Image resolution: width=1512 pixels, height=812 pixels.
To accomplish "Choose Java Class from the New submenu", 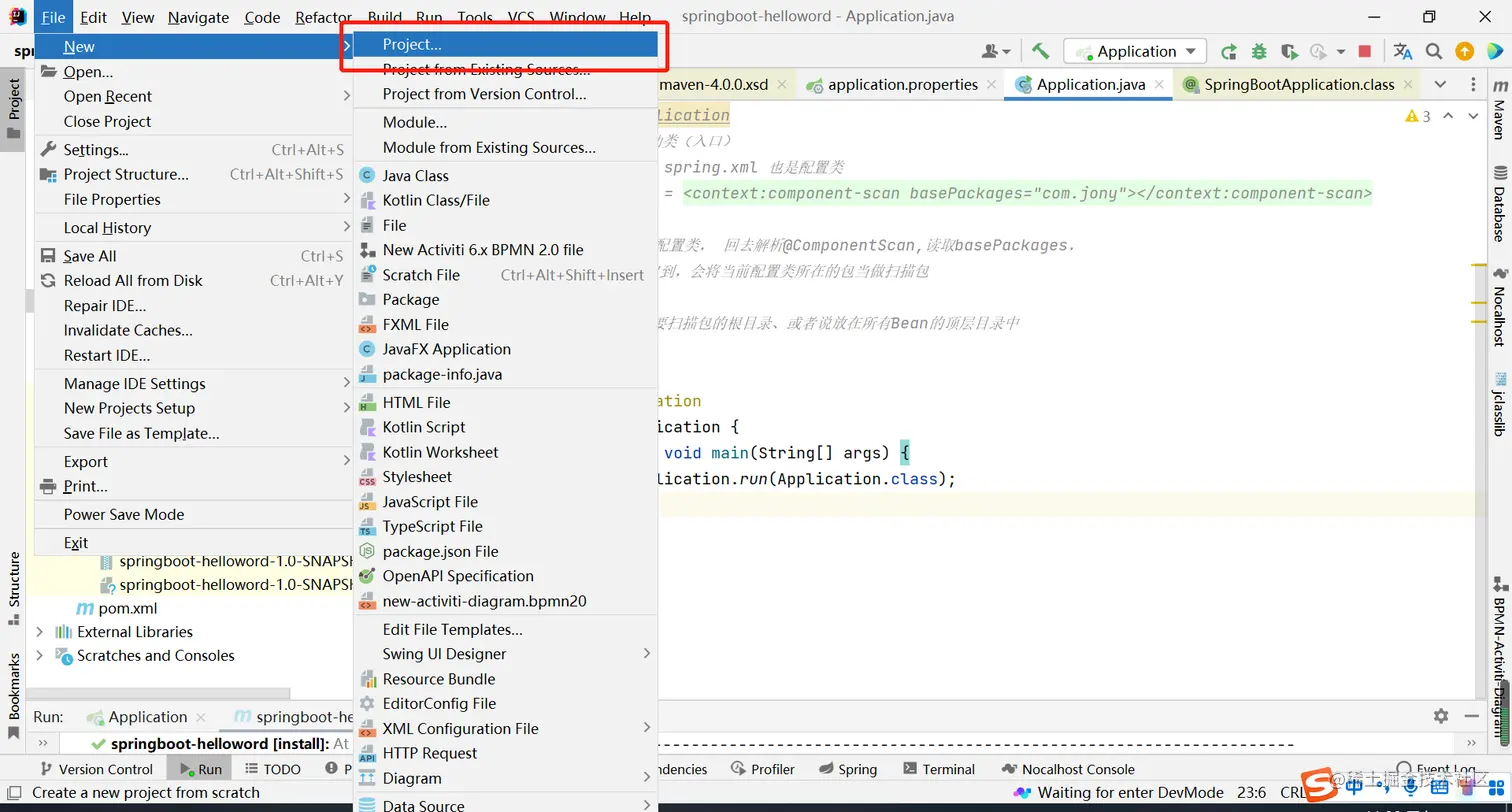I will 505,175.
